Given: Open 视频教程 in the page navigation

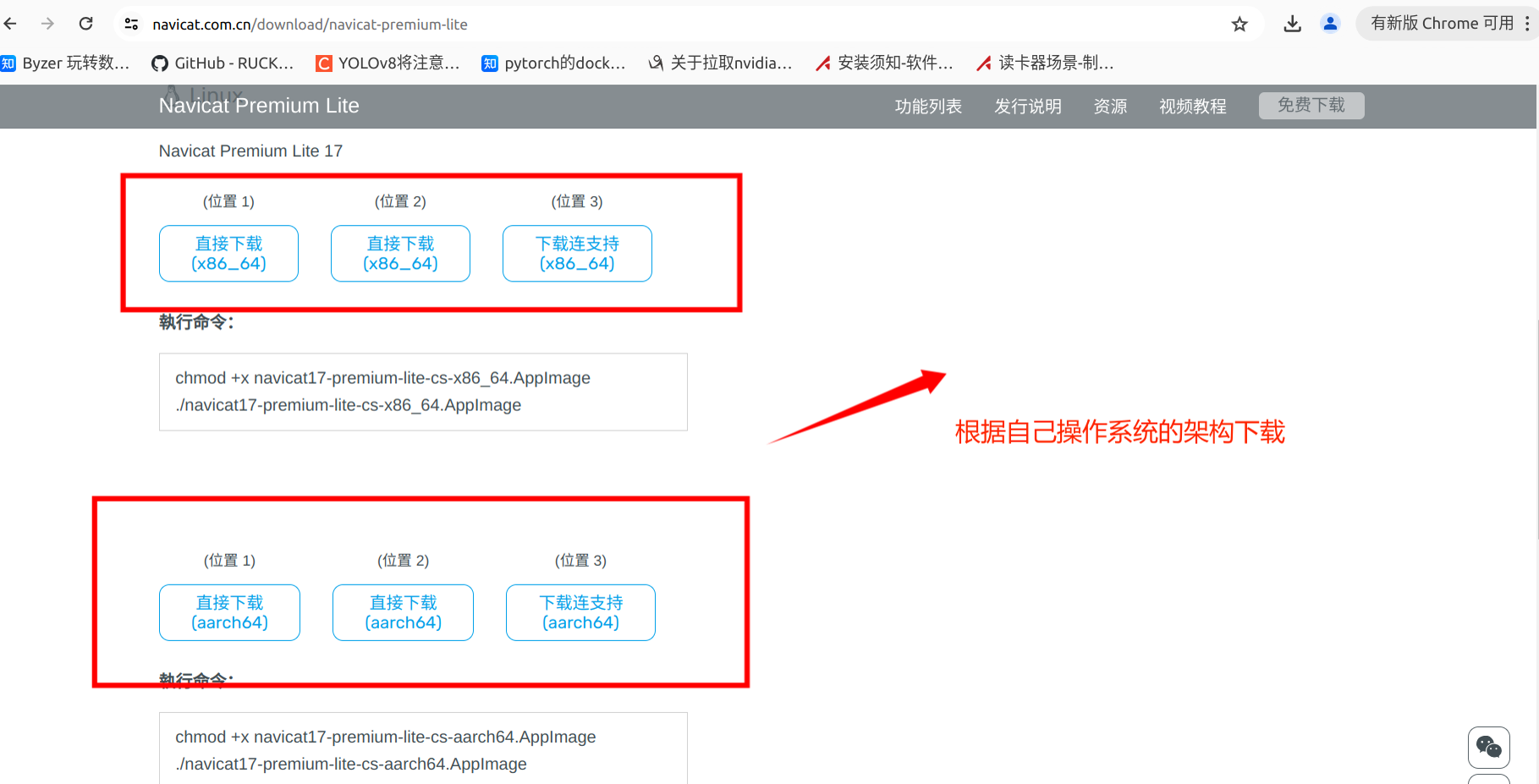Looking at the screenshot, I should 1193,107.
